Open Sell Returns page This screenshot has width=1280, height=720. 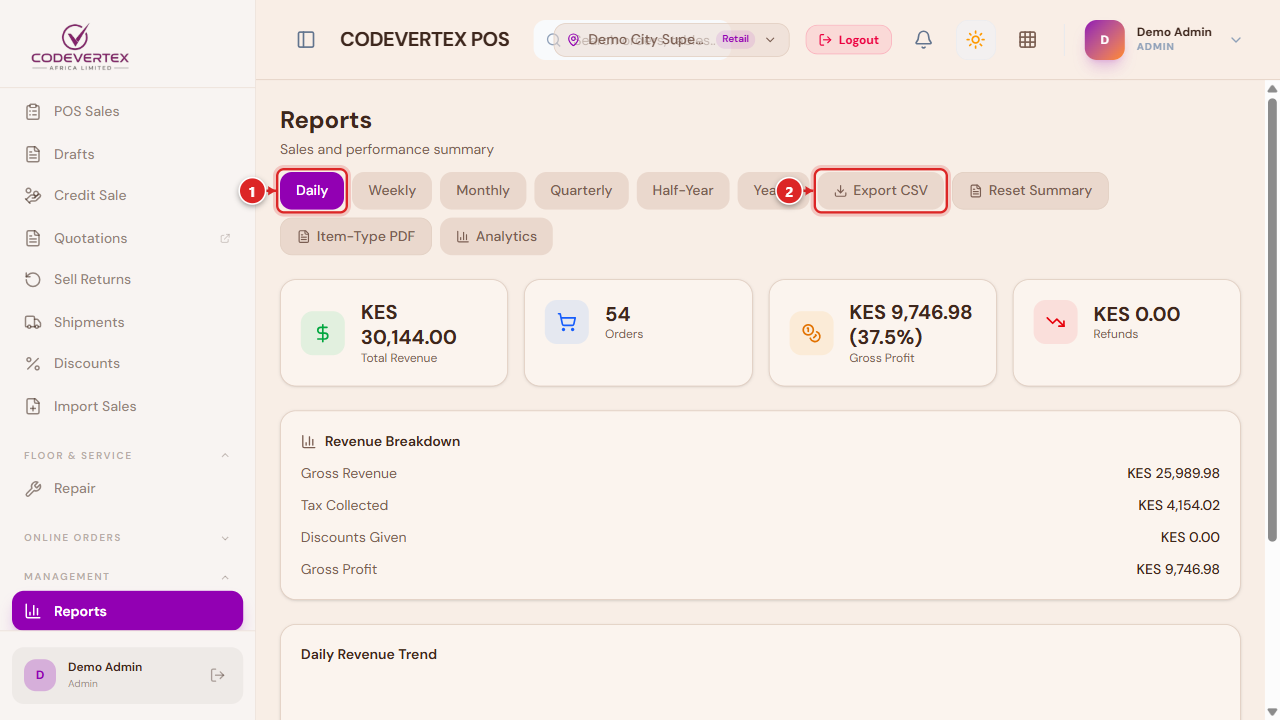coord(127,279)
